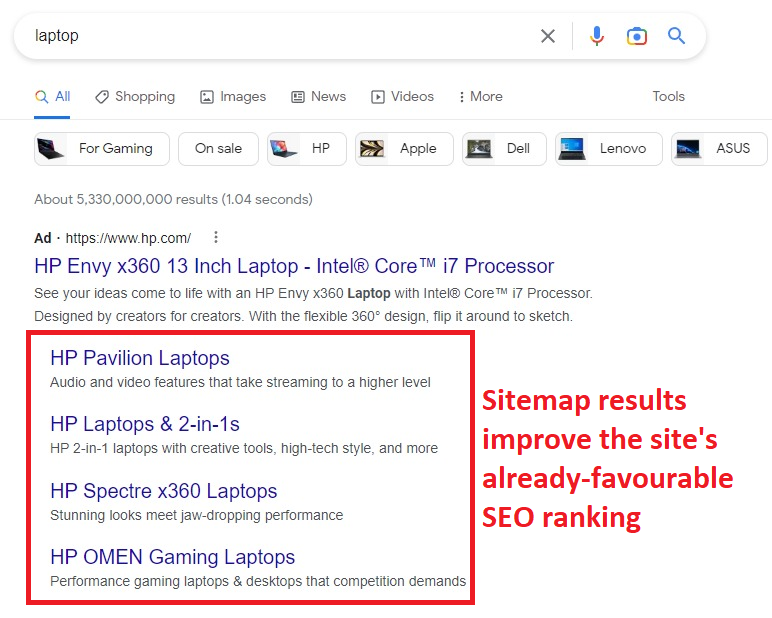Screen dimensions: 772x618
Task: Click the Dell chip laptop thumbnail
Action: (x=479, y=149)
